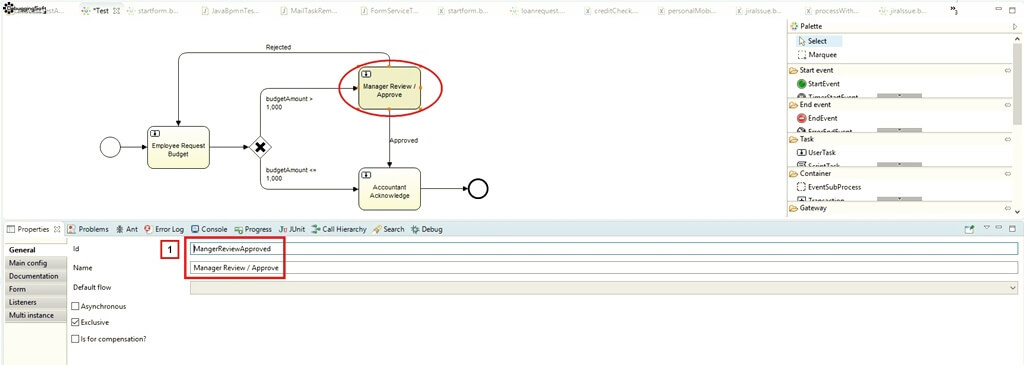Pick the StartEvent palette item
This screenshot has width=1024, height=365.
point(818,84)
